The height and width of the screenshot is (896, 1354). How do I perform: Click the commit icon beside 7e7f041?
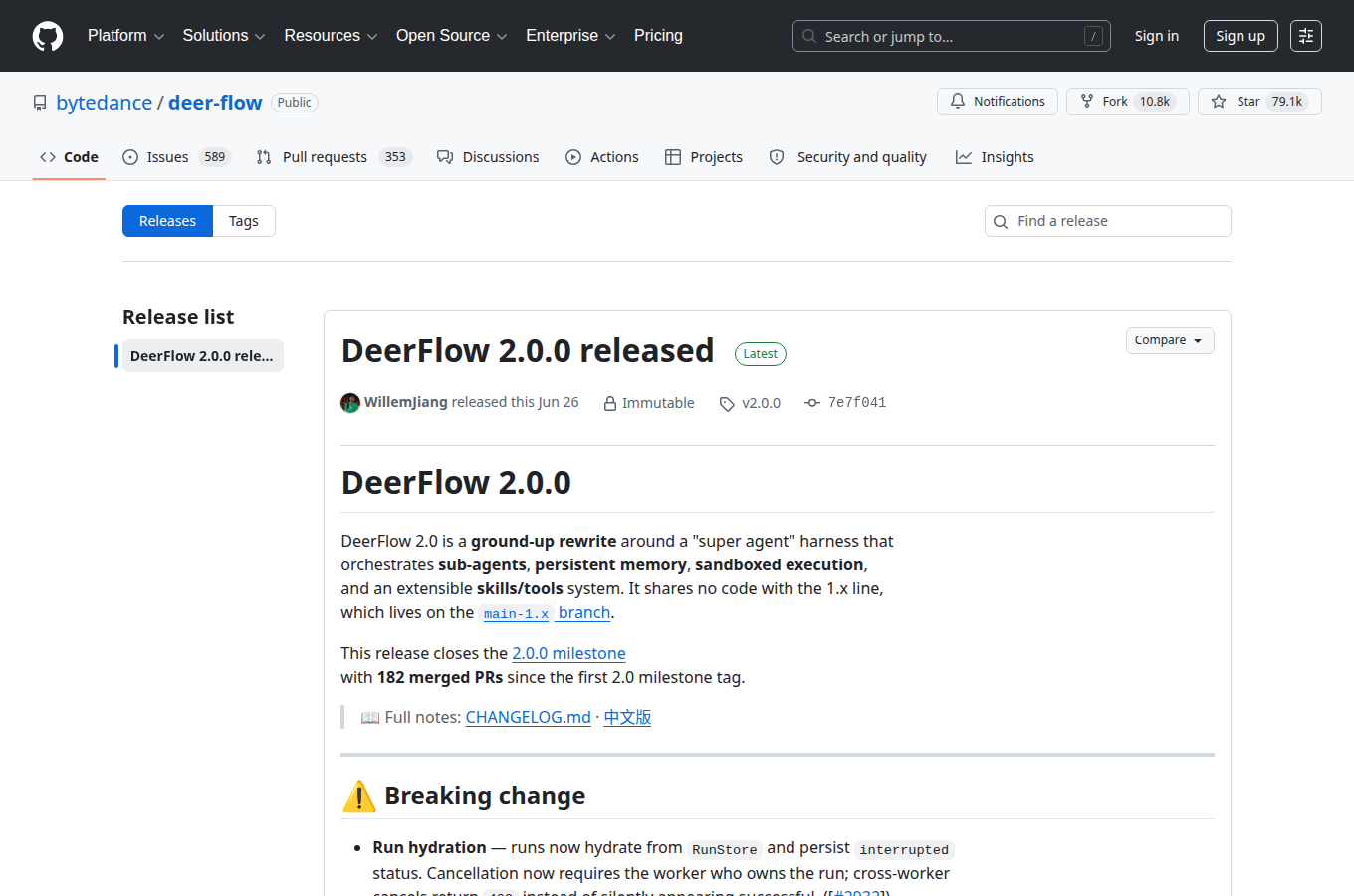[812, 403]
